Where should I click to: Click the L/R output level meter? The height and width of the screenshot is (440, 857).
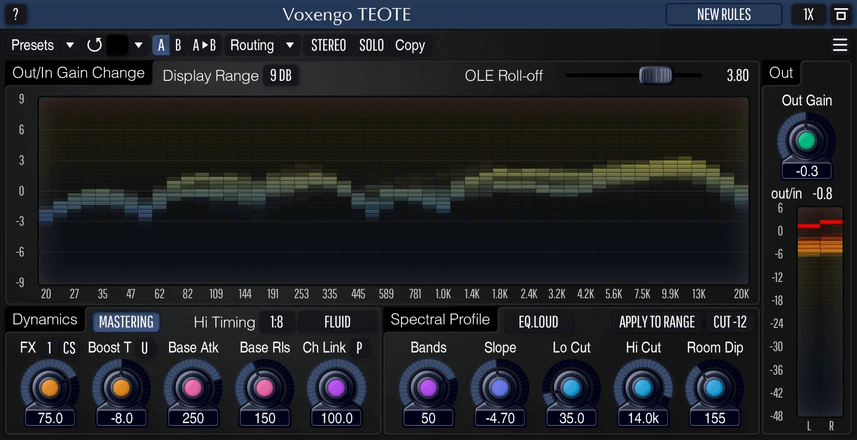[x=820, y=312]
